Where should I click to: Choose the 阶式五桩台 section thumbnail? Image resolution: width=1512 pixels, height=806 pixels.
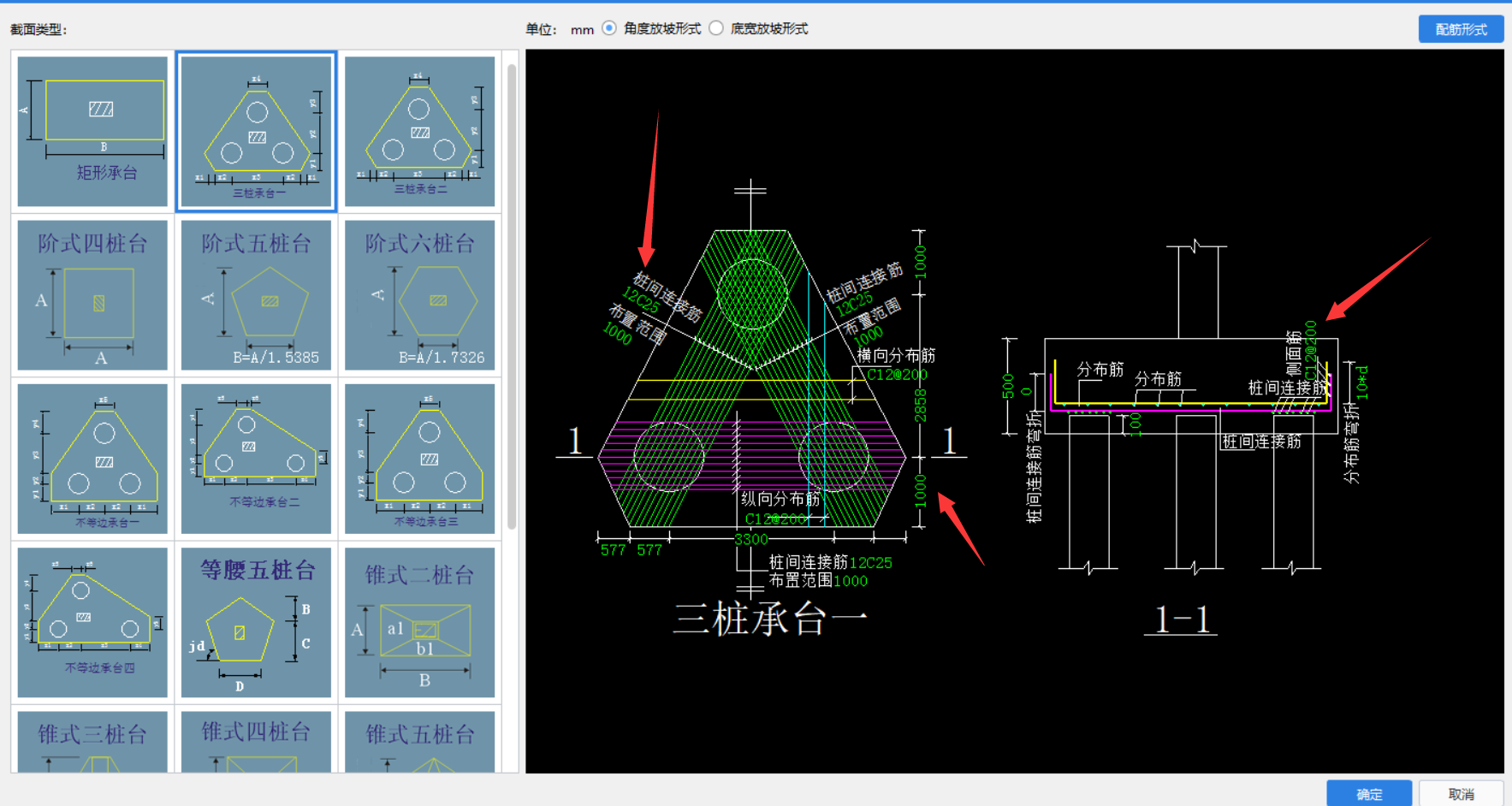click(x=257, y=295)
